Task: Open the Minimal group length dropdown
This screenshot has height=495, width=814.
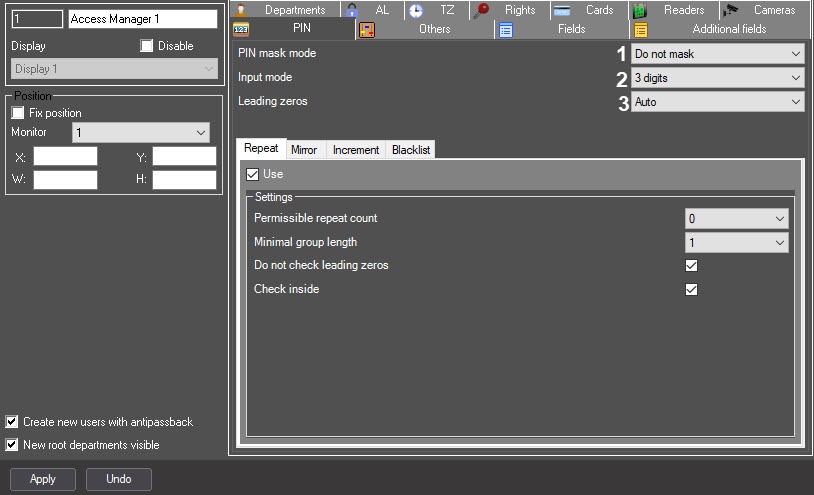Action: click(x=737, y=243)
